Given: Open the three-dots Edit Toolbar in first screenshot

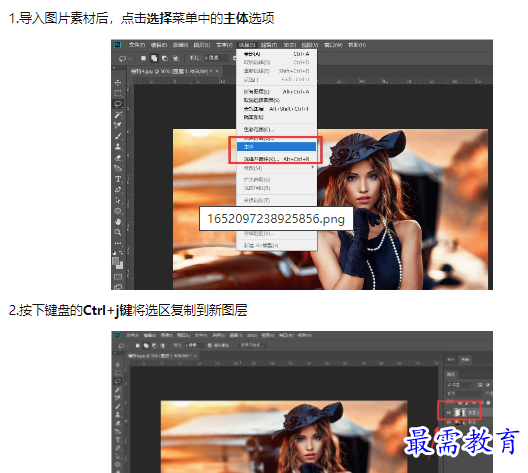Looking at the screenshot, I should 118,243.
